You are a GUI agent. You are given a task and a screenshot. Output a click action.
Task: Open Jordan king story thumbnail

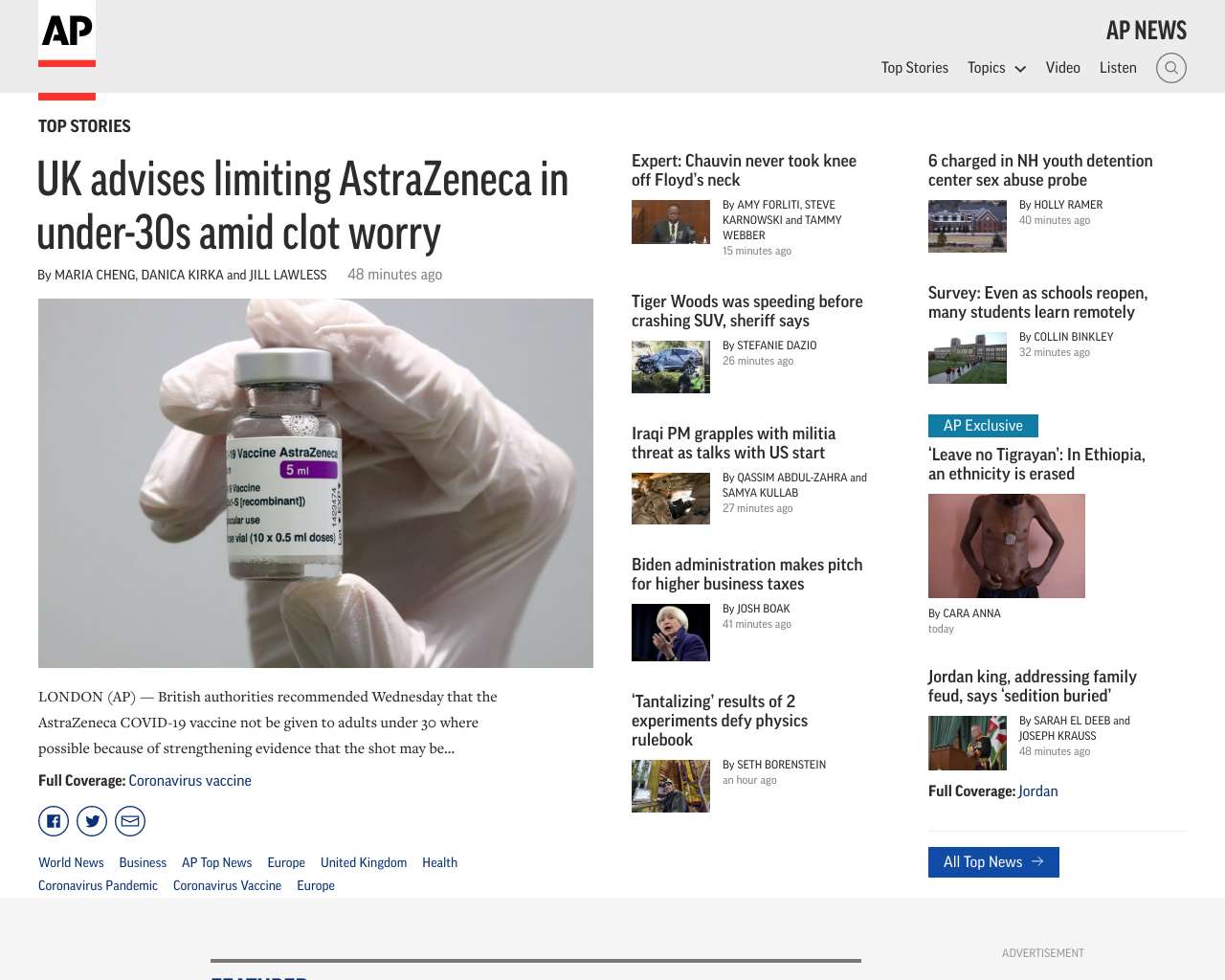click(968, 743)
